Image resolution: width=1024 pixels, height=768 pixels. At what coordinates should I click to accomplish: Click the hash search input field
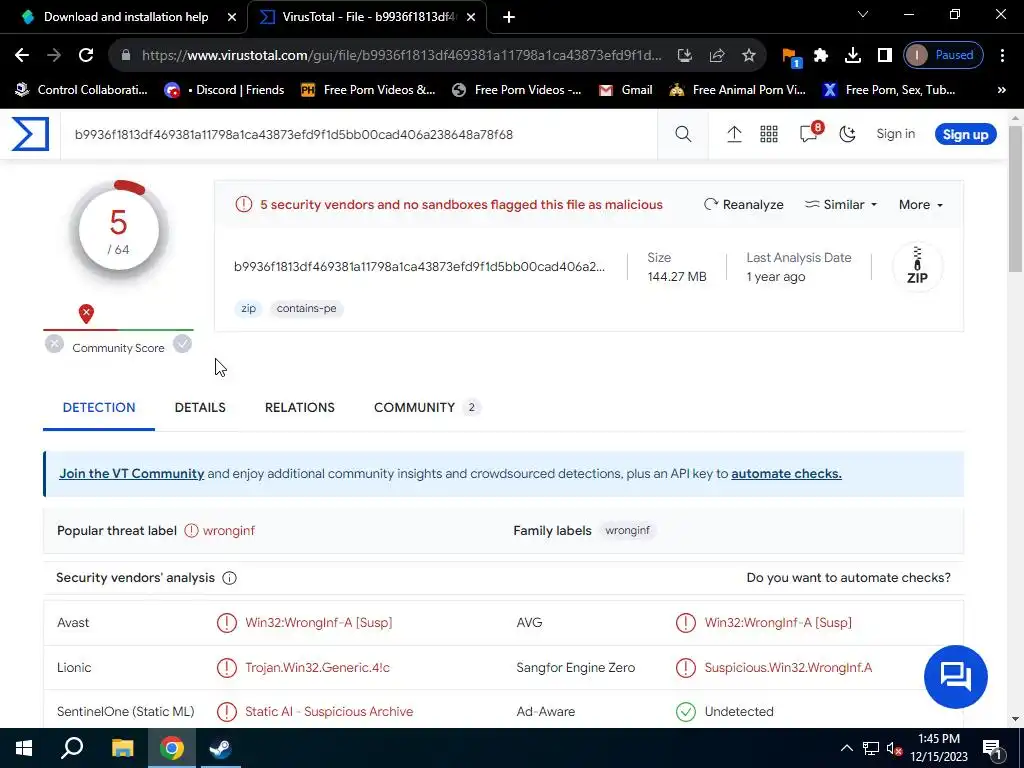(359, 135)
